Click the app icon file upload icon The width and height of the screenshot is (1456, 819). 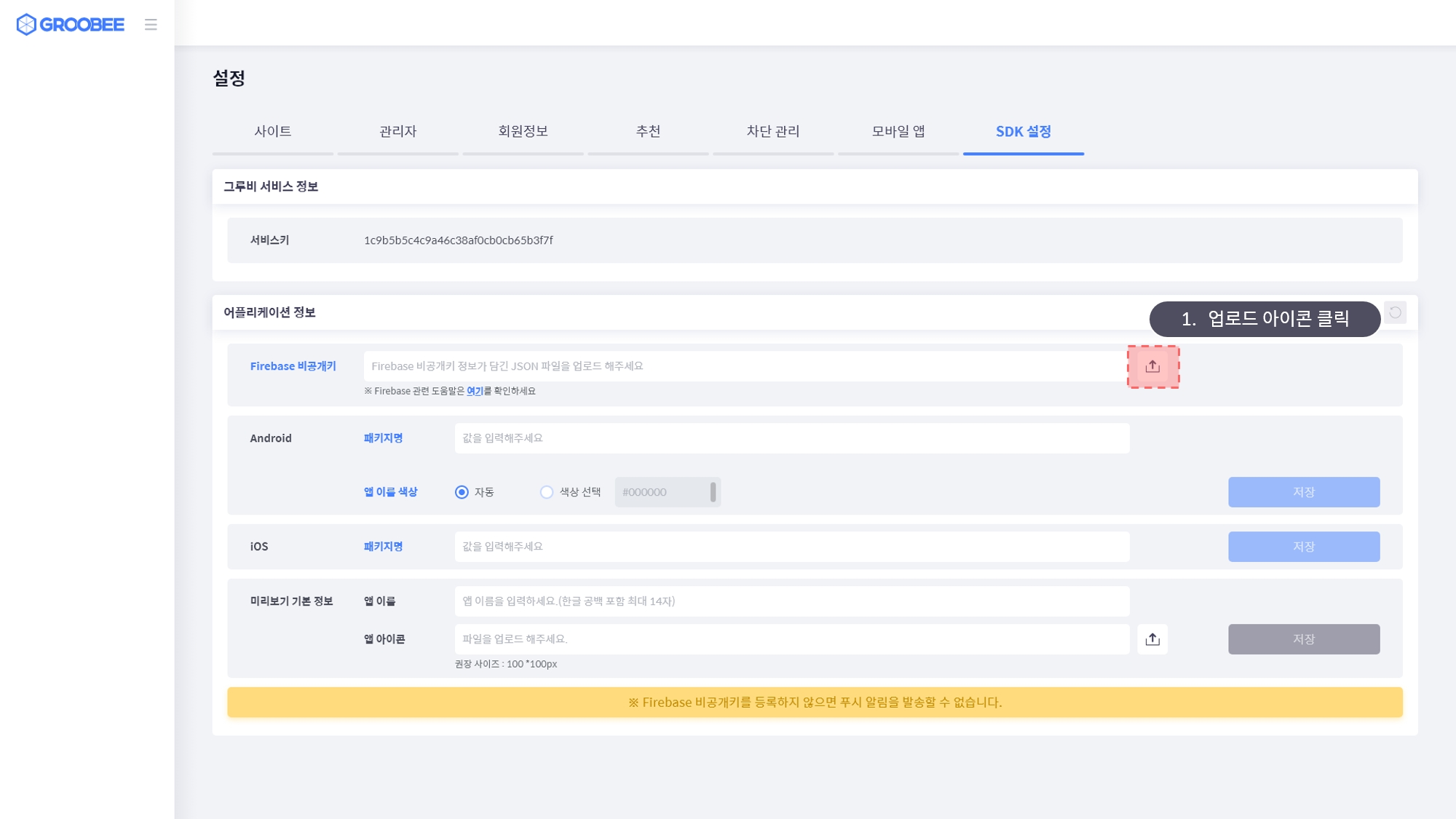[x=1152, y=639]
